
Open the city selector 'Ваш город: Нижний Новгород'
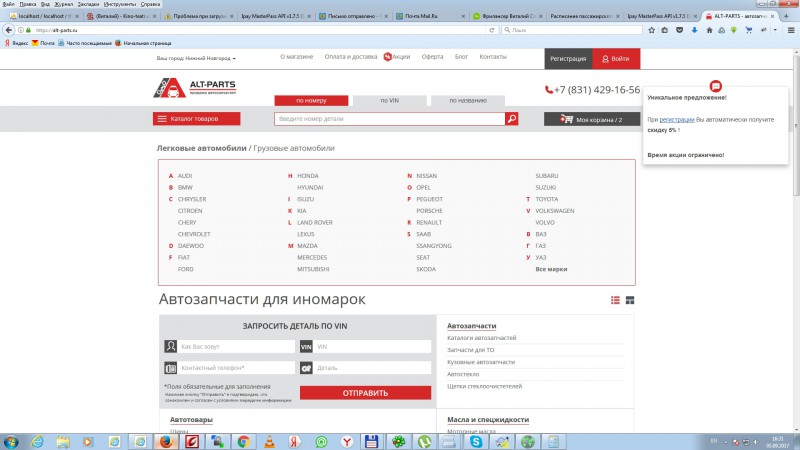(196, 58)
